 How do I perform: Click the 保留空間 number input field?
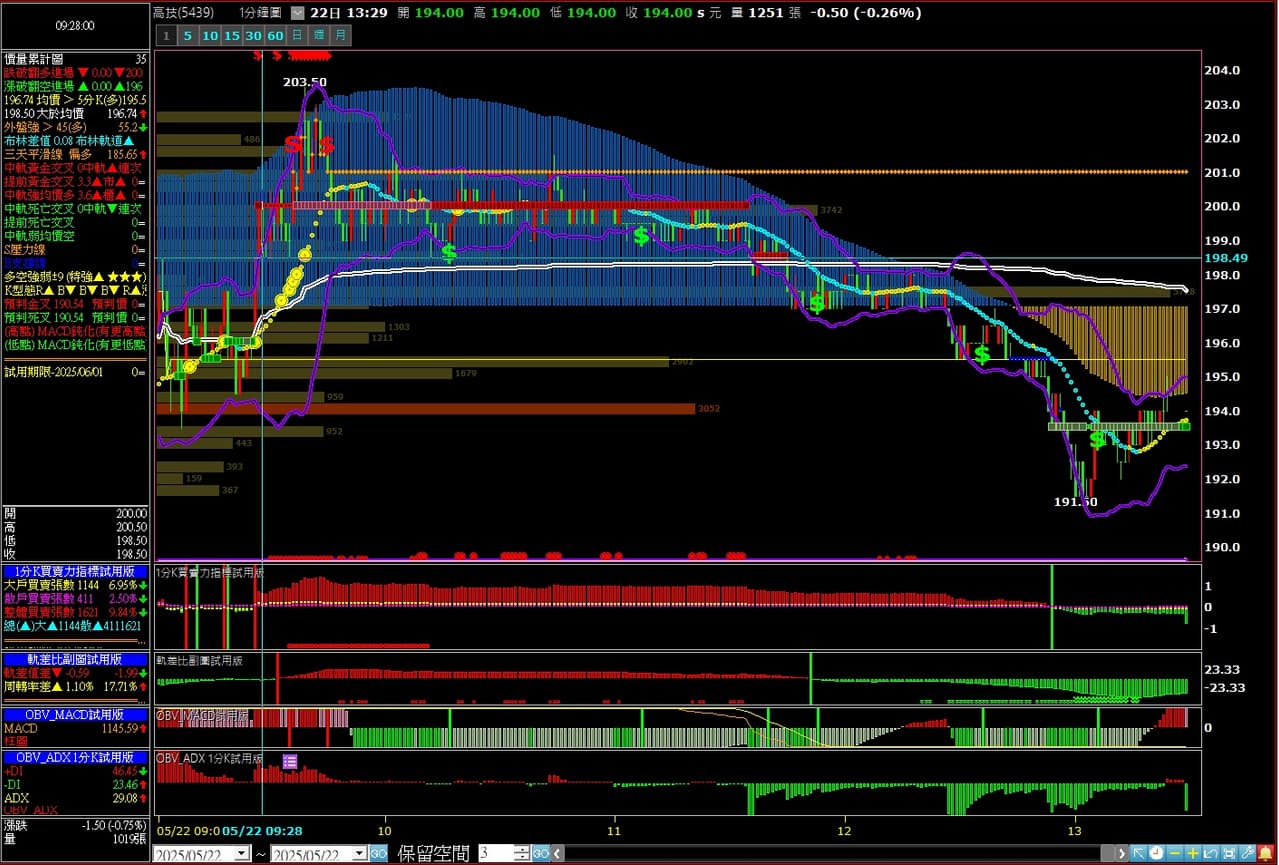(x=495, y=854)
